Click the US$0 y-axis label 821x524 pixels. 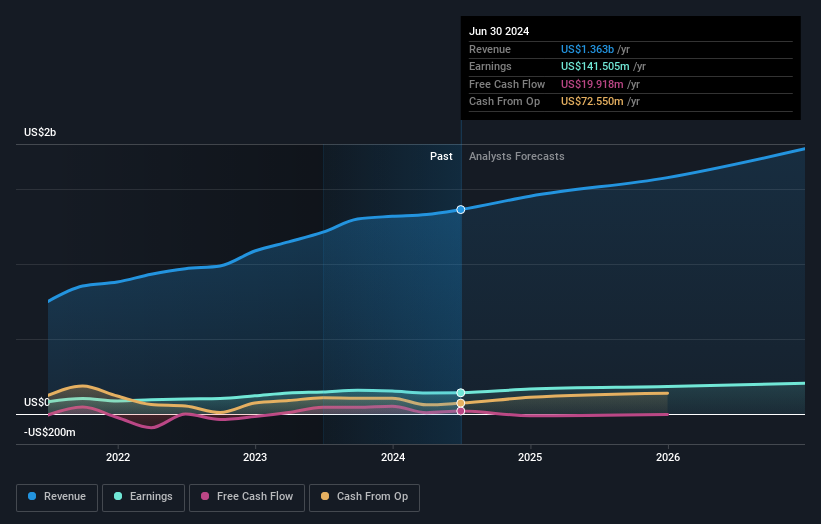click(x=37, y=402)
